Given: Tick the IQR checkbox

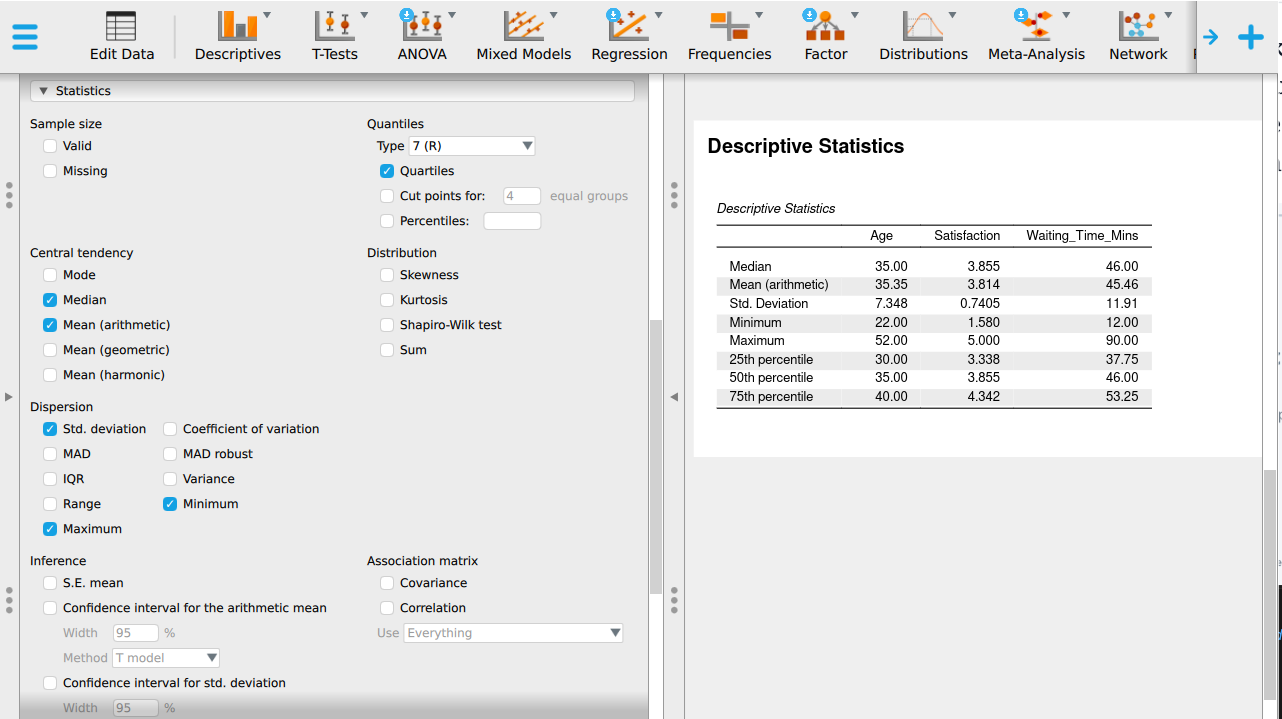Looking at the screenshot, I should [x=50, y=479].
